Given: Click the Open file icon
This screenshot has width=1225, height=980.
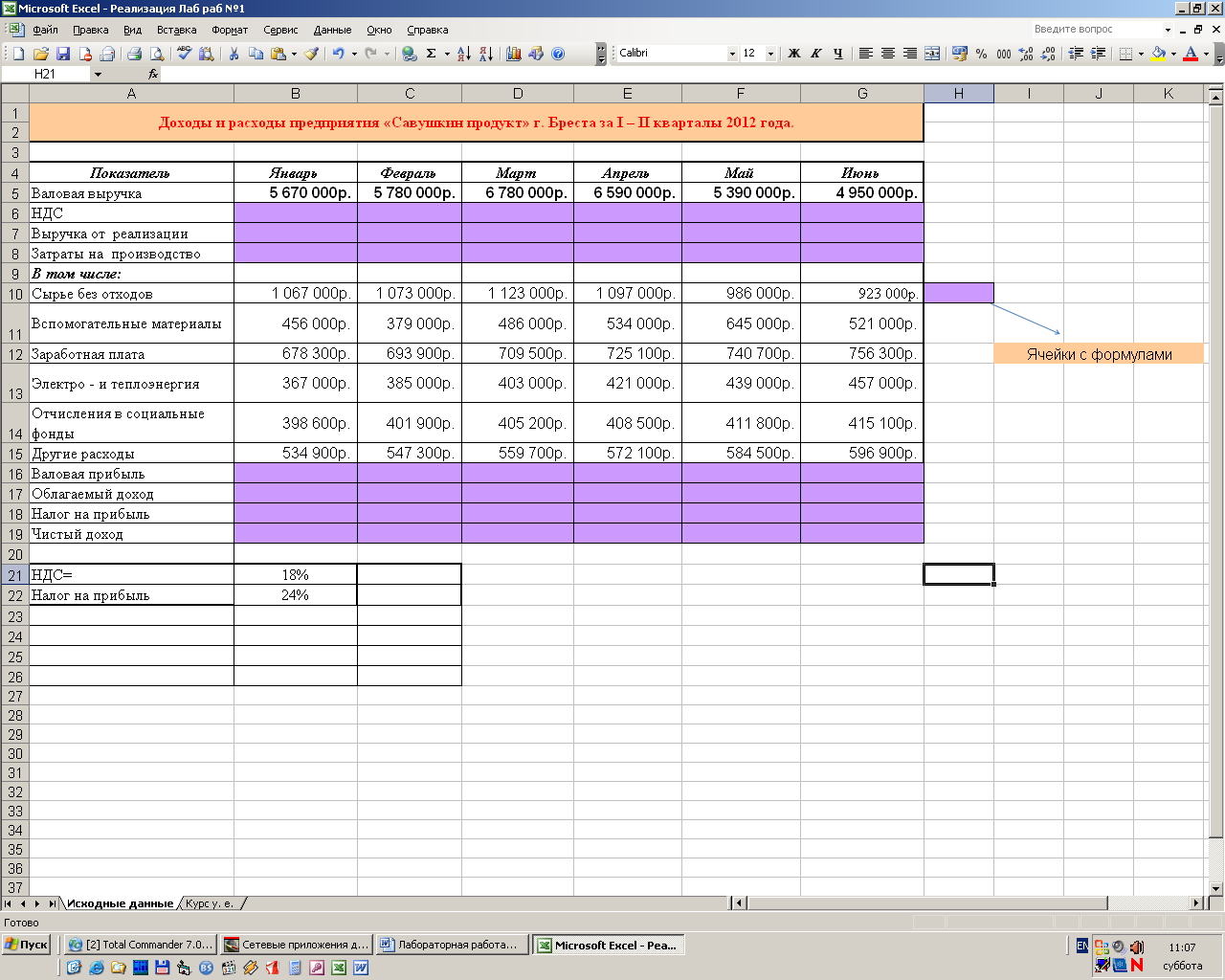Looking at the screenshot, I should point(40,54).
